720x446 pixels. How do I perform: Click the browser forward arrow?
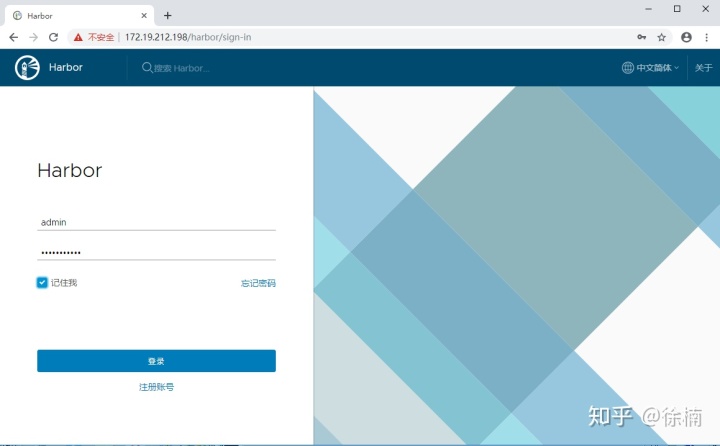point(34,37)
